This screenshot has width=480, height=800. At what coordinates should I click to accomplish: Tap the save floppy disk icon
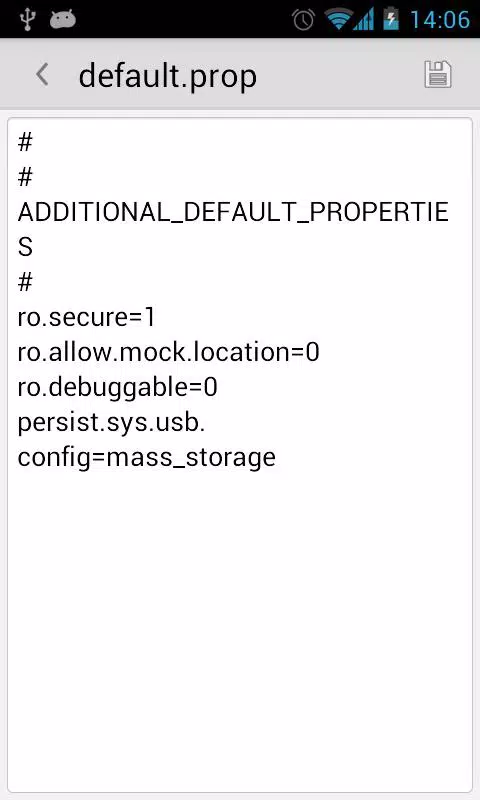[438, 74]
